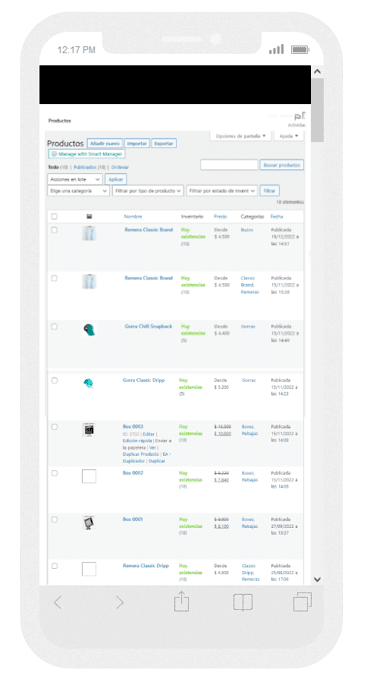
Task: Open the Acciones en lote dropdown
Action: [75, 179]
